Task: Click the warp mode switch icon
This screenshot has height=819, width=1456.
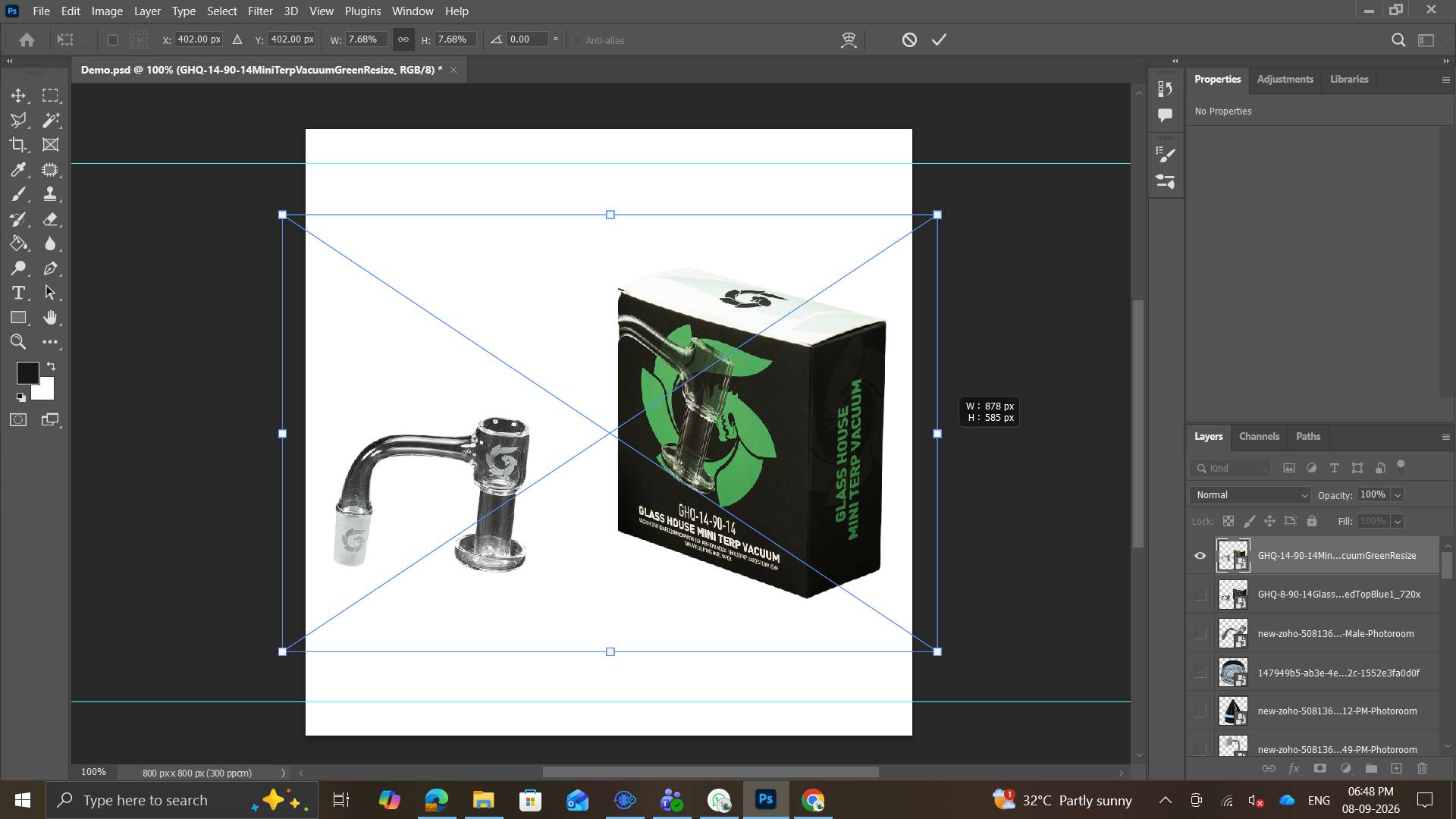Action: tap(849, 40)
